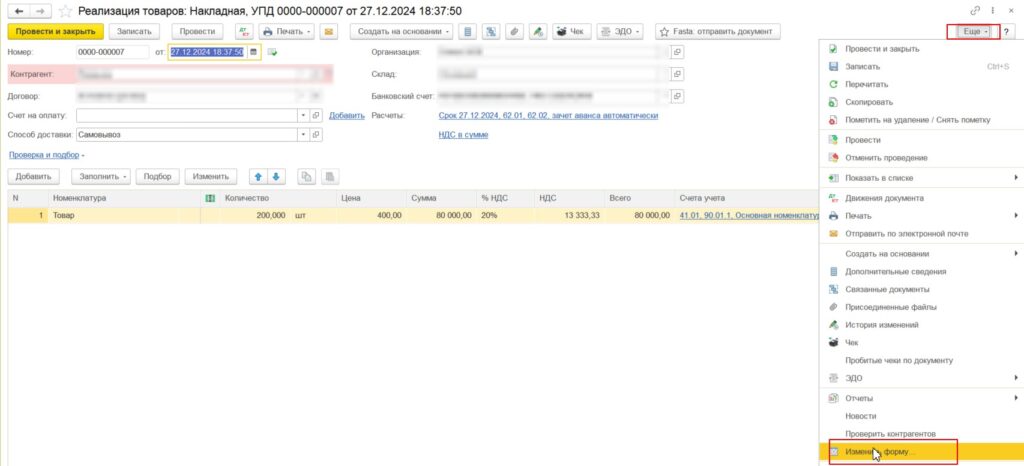Choose Пометить на удаление / Снять пометку

(921, 120)
